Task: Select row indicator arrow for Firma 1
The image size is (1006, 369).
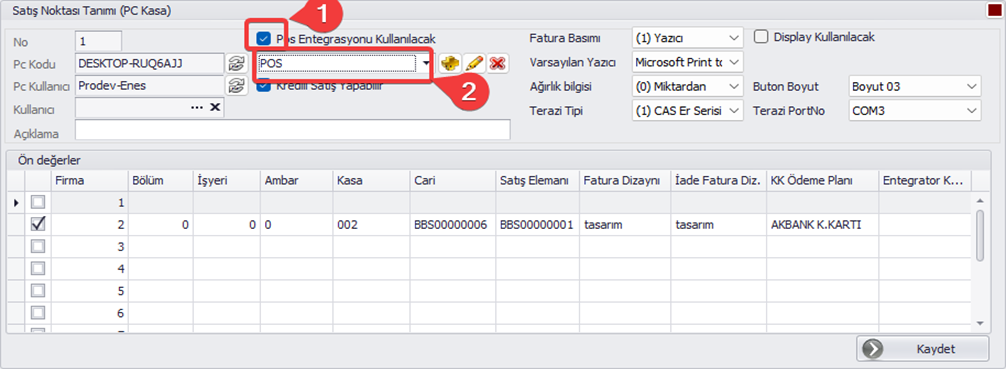Action: coord(16,203)
